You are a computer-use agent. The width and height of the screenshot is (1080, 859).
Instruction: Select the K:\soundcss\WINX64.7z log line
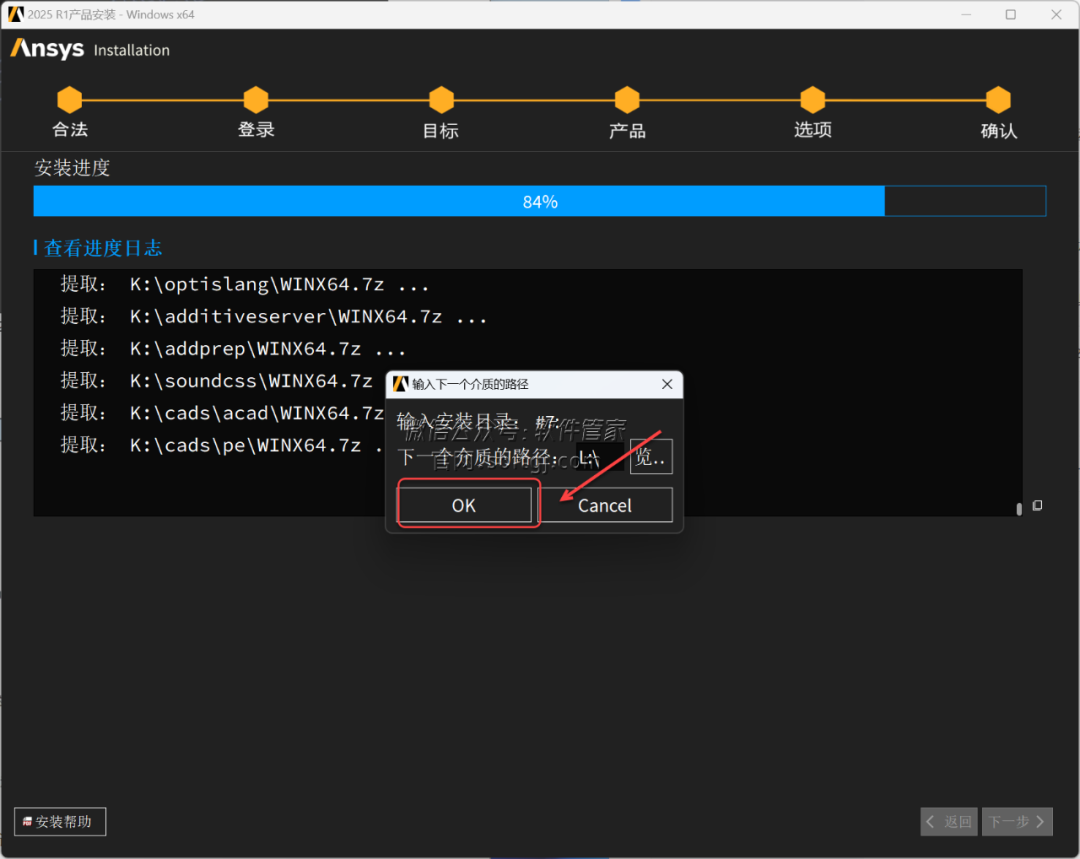click(216, 380)
